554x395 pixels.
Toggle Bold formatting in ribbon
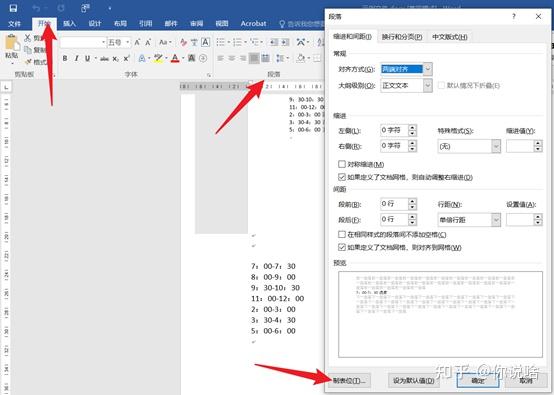[x=65, y=58]
